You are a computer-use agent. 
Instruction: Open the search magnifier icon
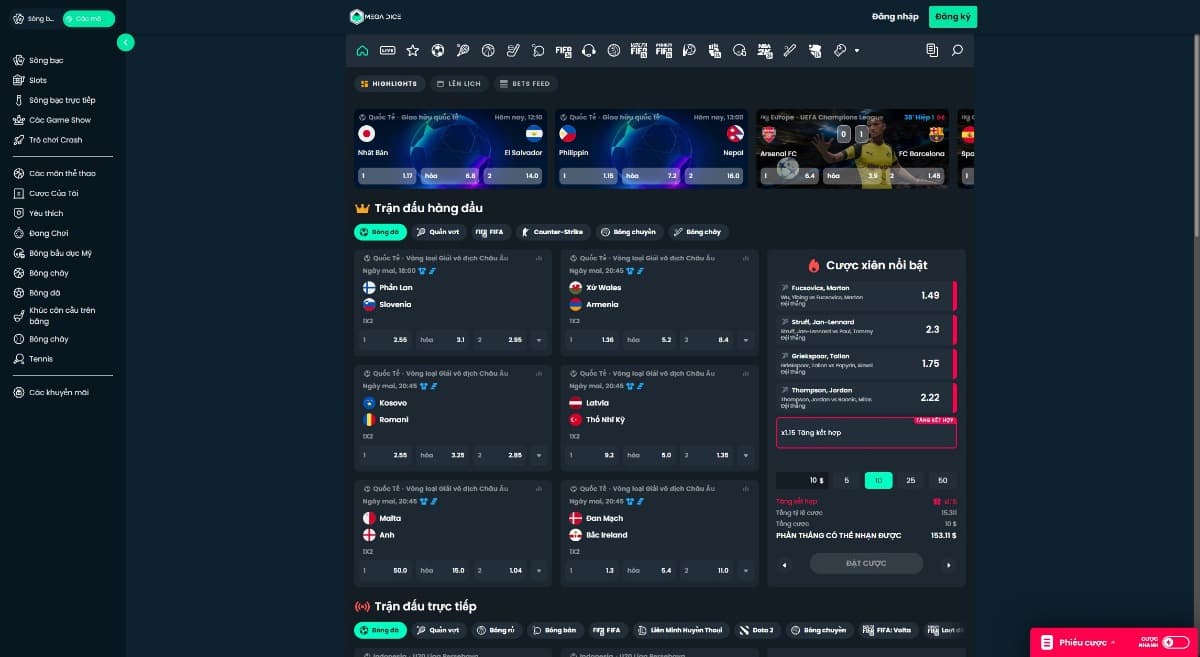(957, 50)
